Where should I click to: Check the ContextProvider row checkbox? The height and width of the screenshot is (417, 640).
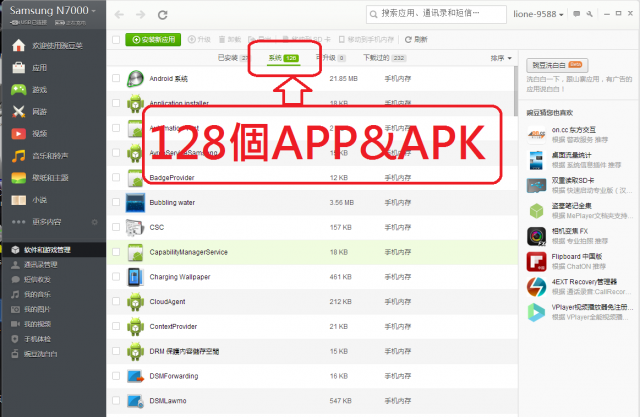coord(116,326)
